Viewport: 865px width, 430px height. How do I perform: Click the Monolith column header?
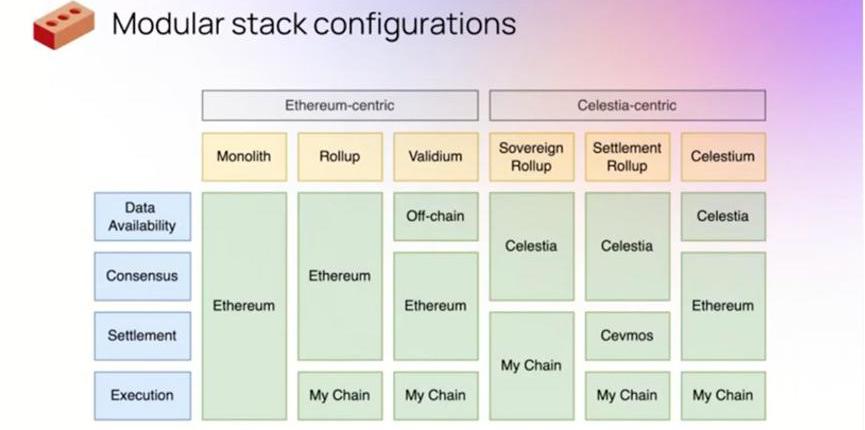point(244,157)
